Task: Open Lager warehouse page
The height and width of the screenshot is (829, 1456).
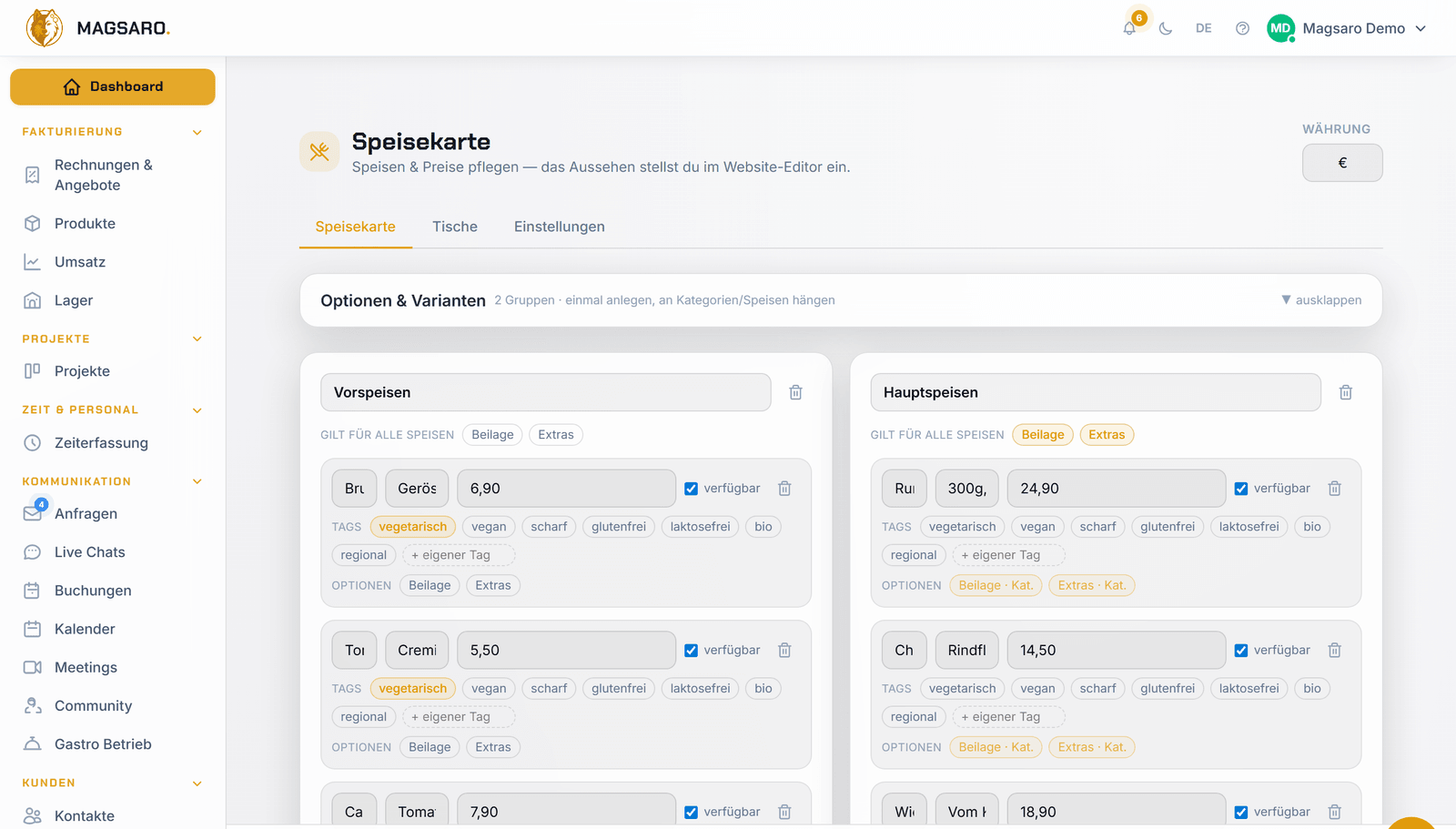Action: [113, 300]
